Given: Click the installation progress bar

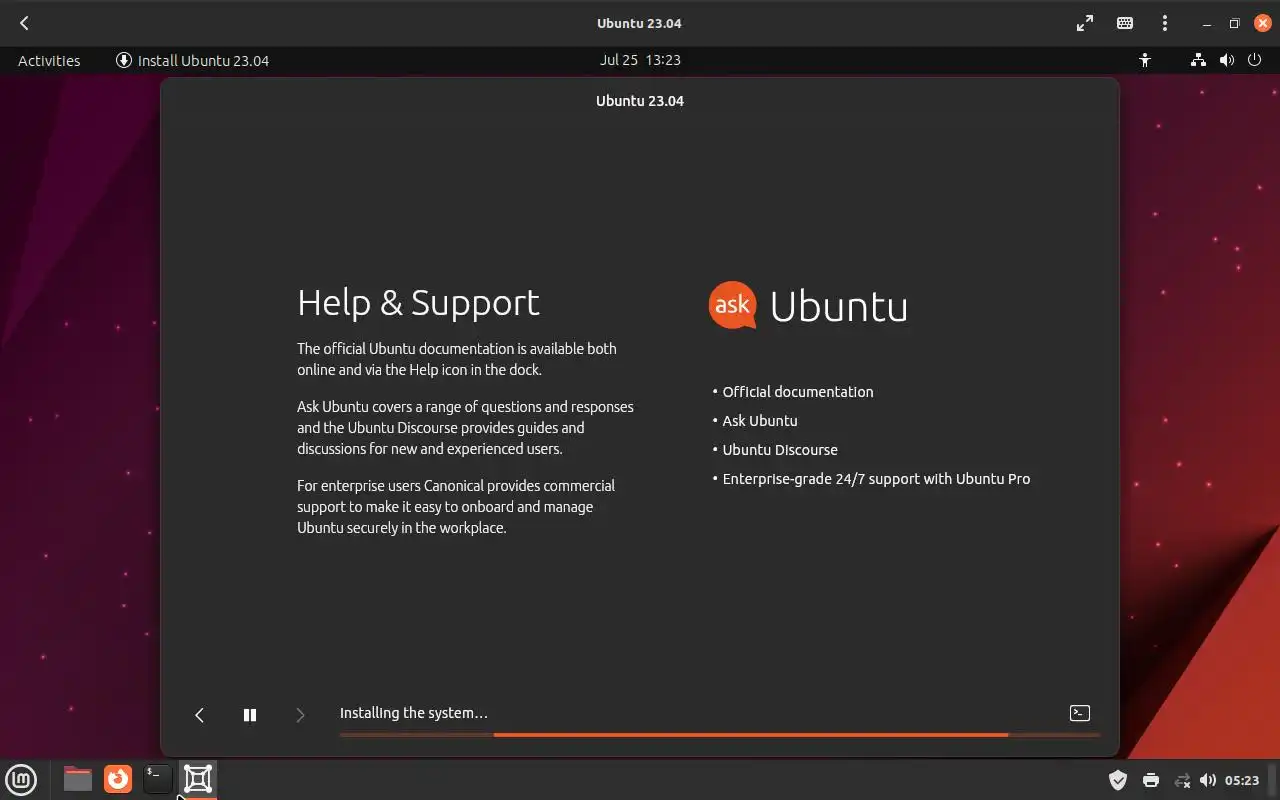Looking at the screenshot, I should tap(720, 735).
